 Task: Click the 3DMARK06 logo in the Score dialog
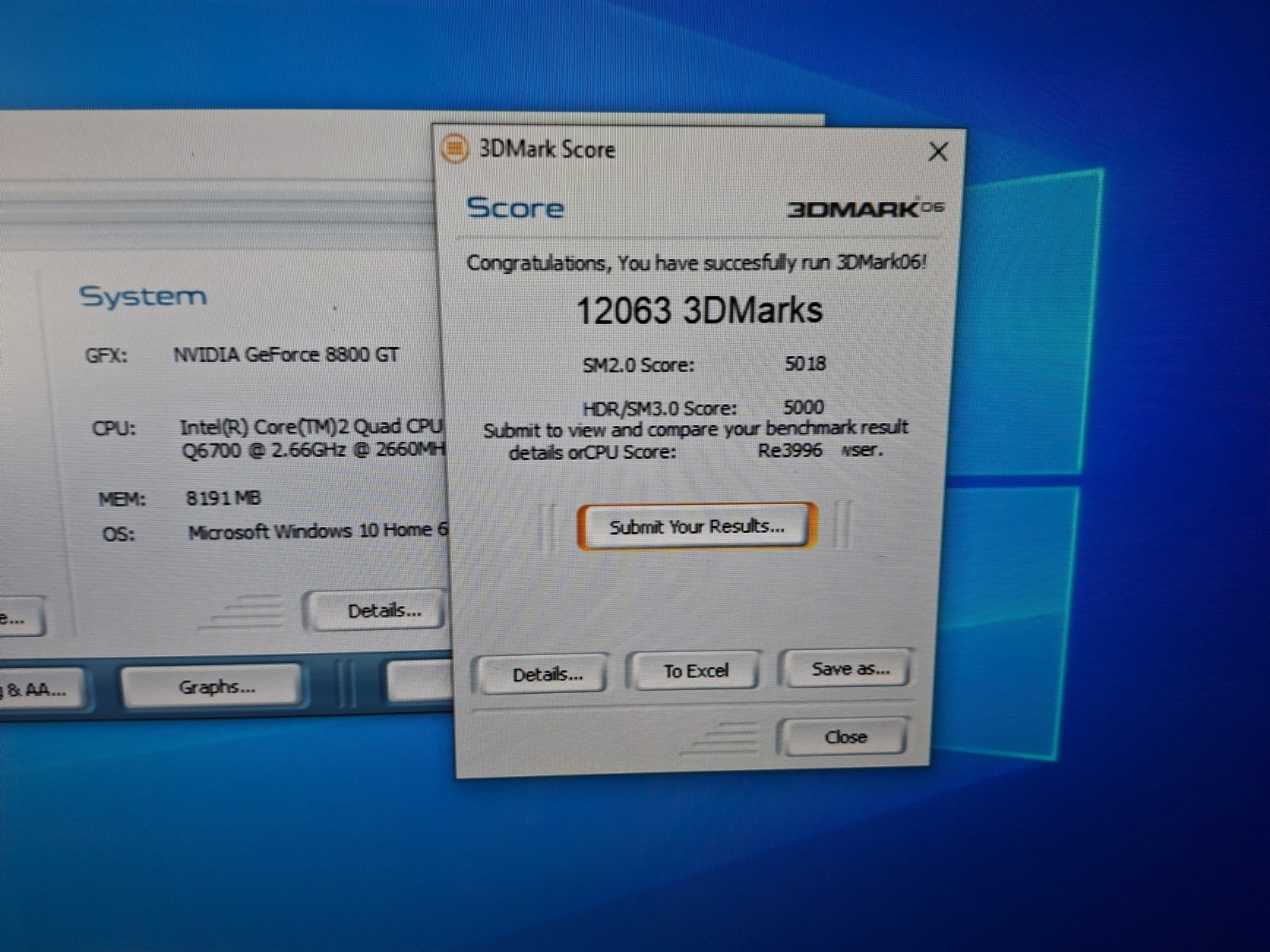pos(865,208)
